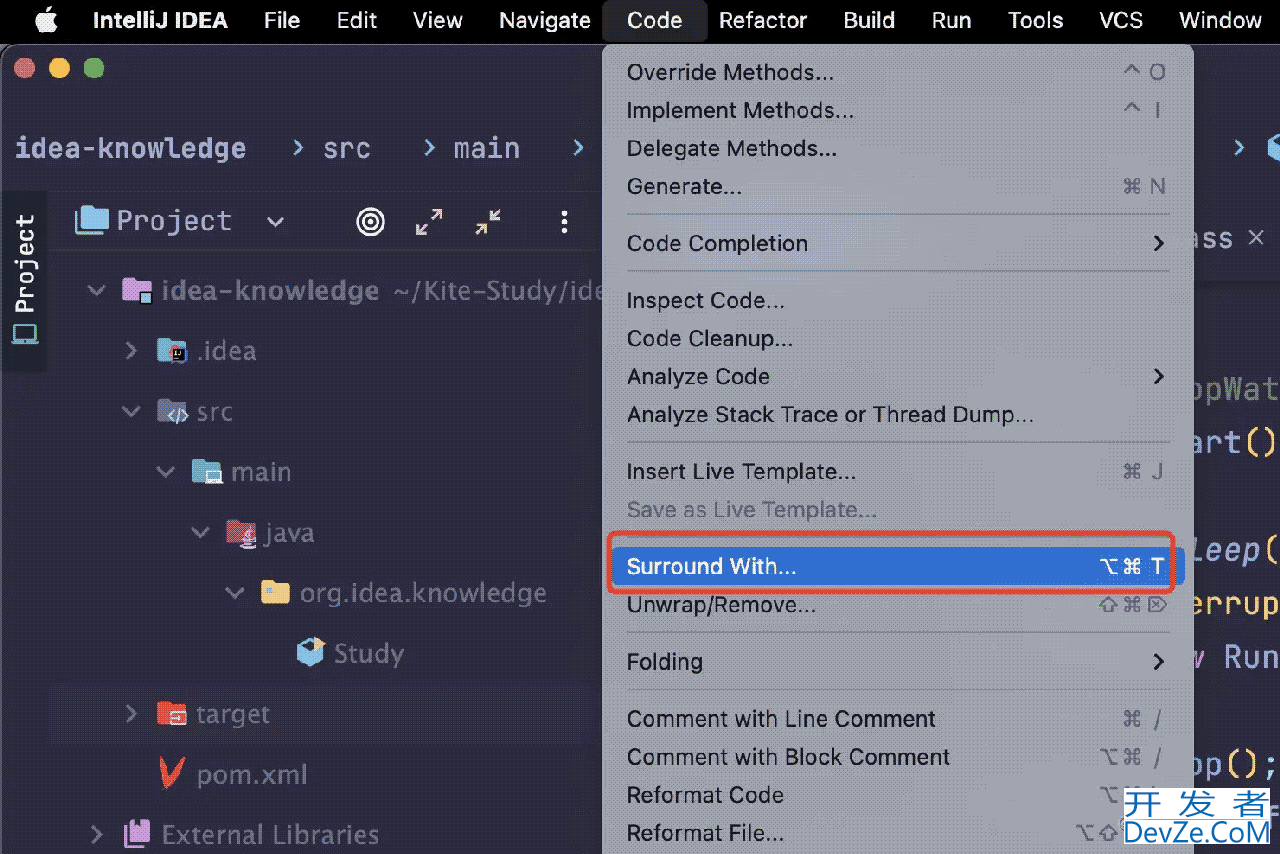Click the External Libraries icon

click(137, 834)
